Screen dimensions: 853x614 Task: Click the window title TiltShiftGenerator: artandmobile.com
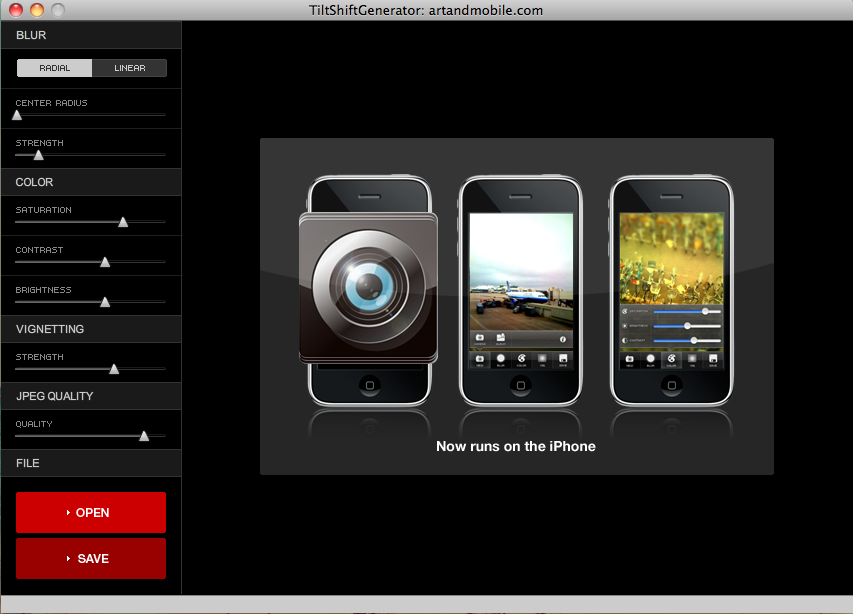pos(426,10)
